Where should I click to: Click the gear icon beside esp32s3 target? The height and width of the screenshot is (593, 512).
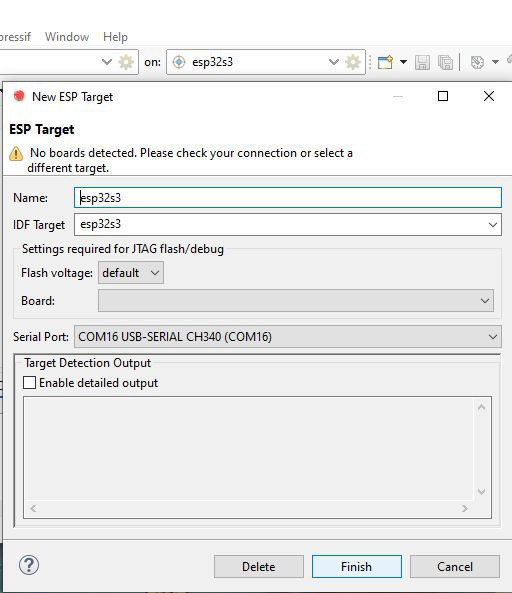click(x=353, y=62)
